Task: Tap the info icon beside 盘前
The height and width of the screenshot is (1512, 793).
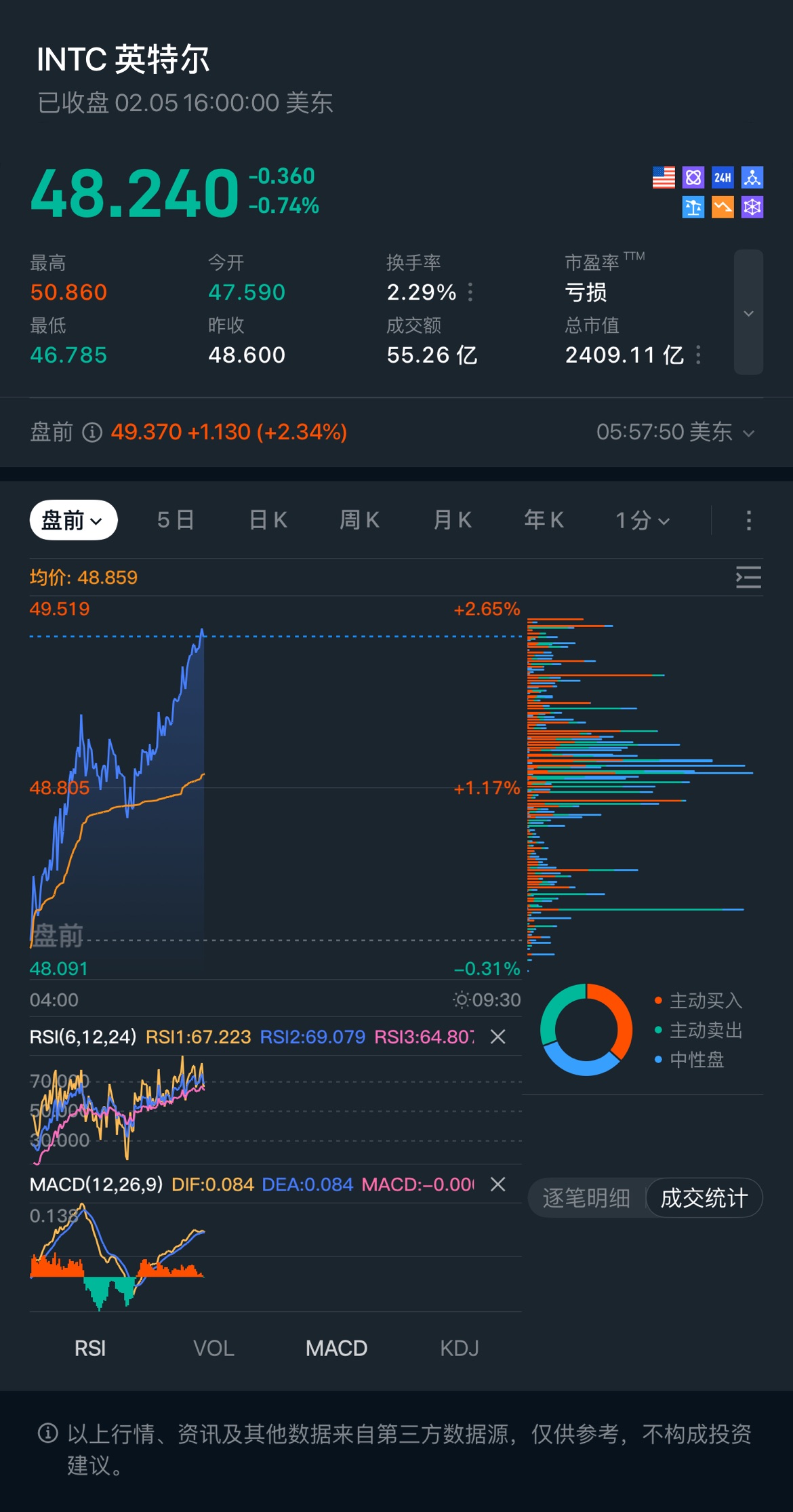Action: pyautogui.click(x=92, y=432)
